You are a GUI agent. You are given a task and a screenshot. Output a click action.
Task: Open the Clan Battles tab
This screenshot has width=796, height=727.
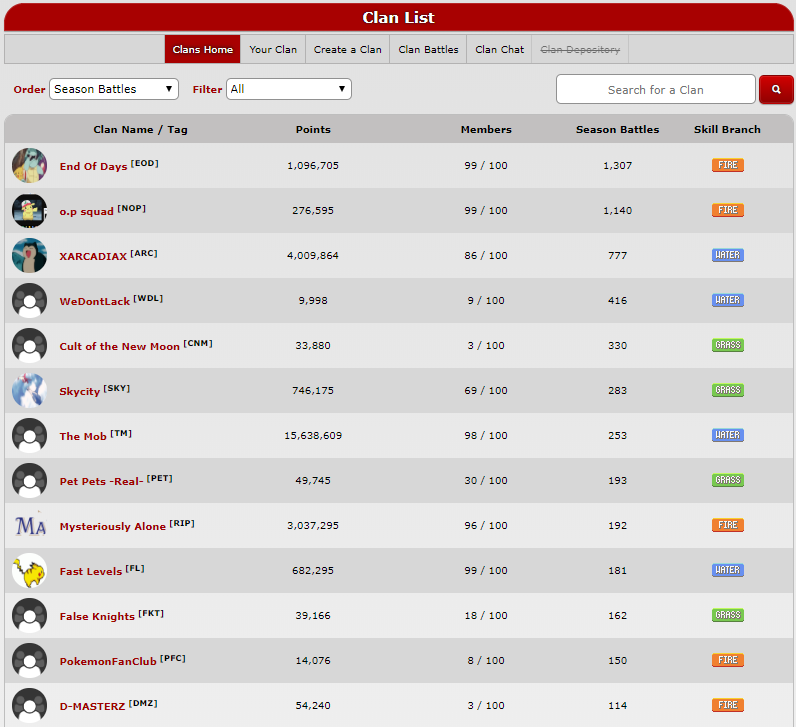tap(428, 49)
